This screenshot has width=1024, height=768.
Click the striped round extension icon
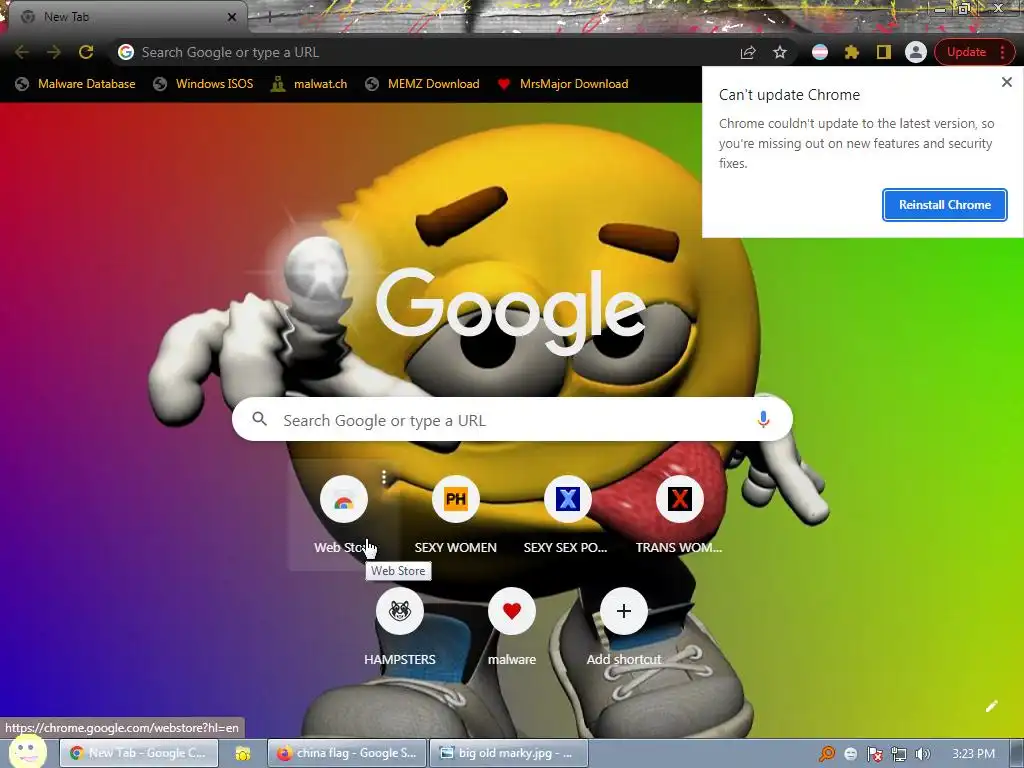pyautogui.click(x=820, y=52)
